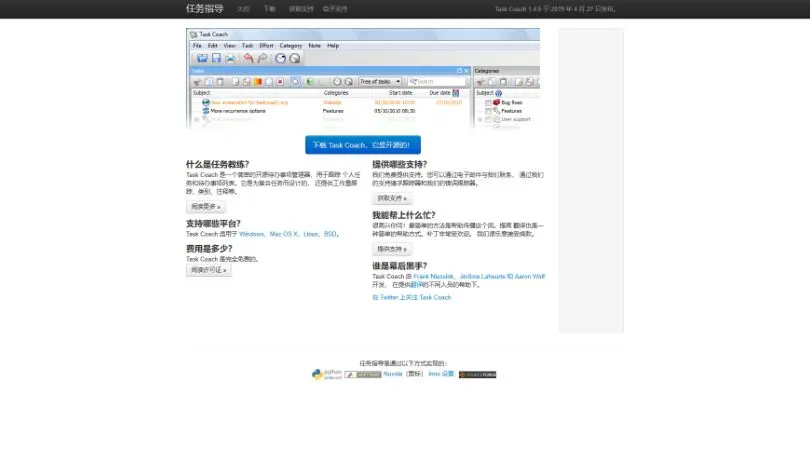Click the first icon in the Categories panel toolbar

coord(480,82)
